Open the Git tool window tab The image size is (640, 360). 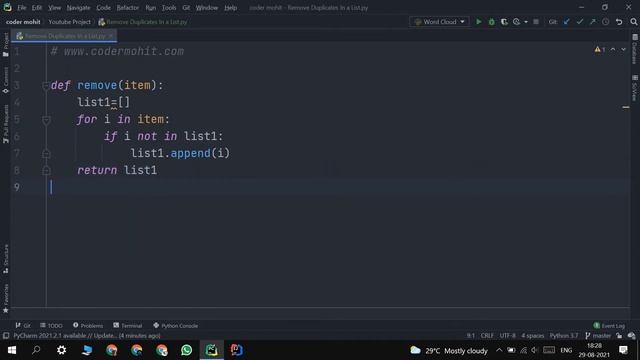pos(23,326)
